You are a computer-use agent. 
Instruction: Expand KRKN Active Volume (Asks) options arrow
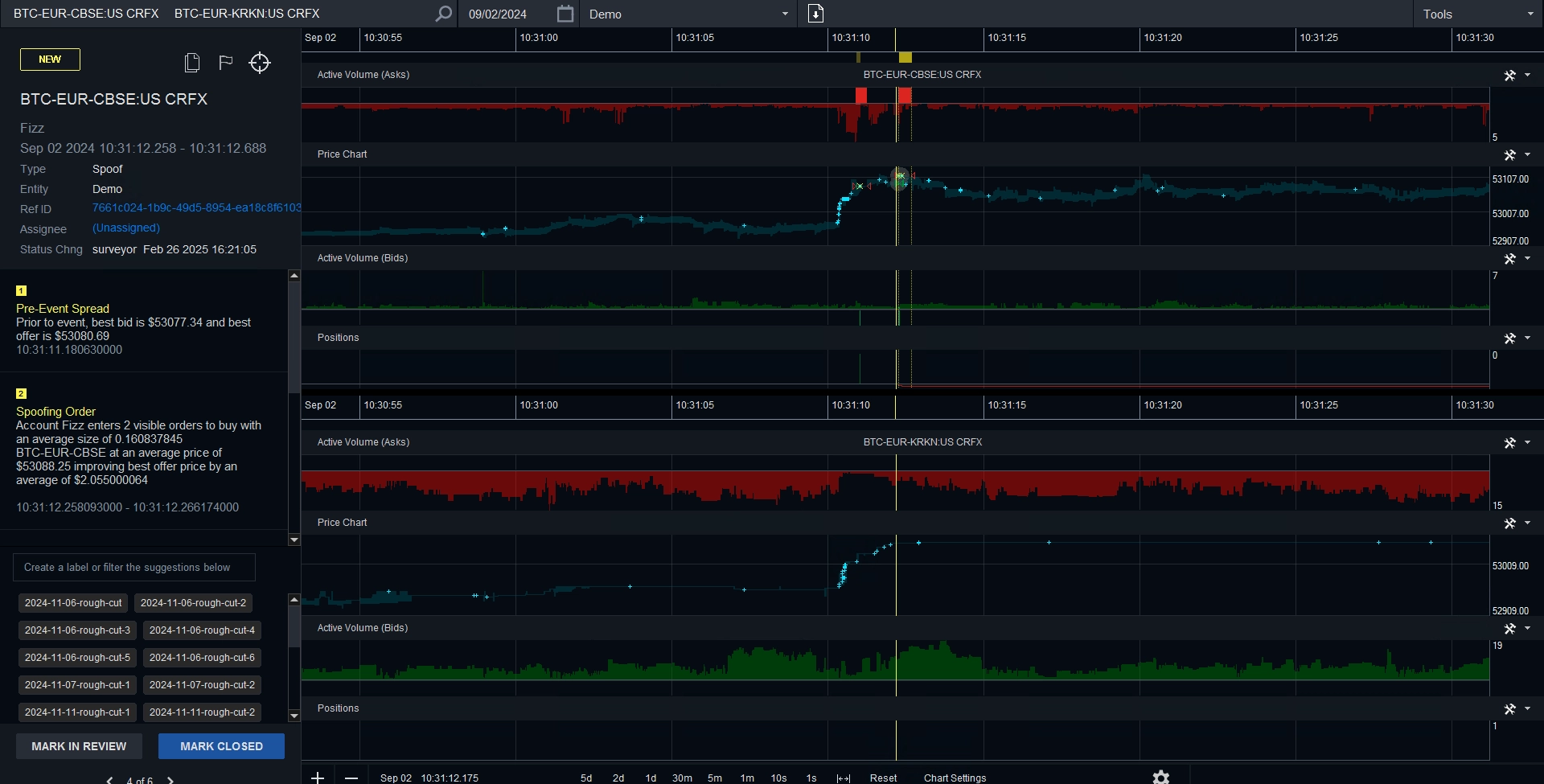pos(1527,442)
